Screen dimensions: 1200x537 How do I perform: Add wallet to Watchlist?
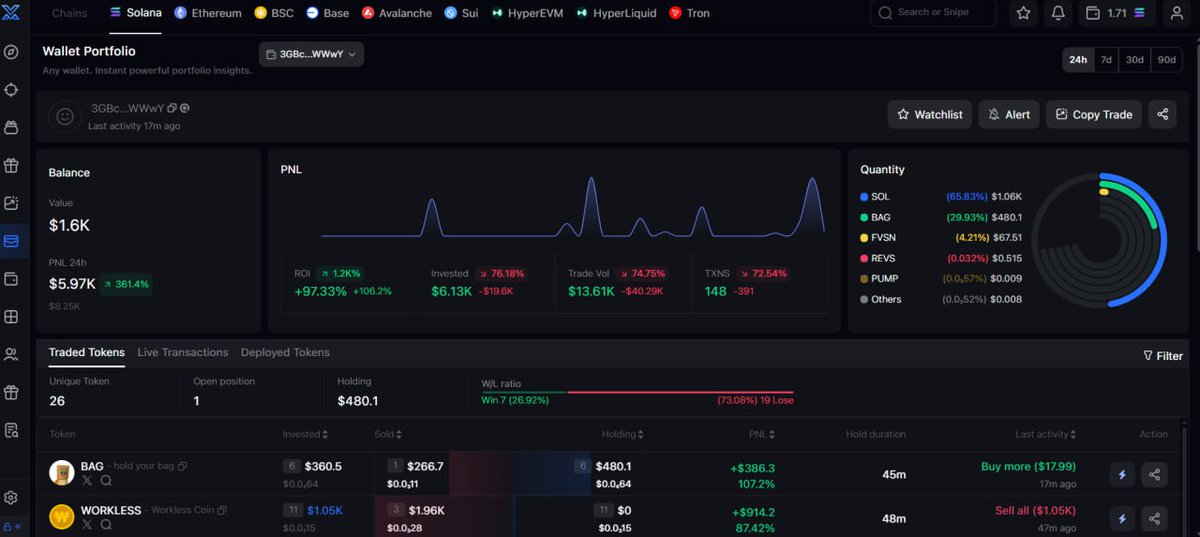pos(929,114)
